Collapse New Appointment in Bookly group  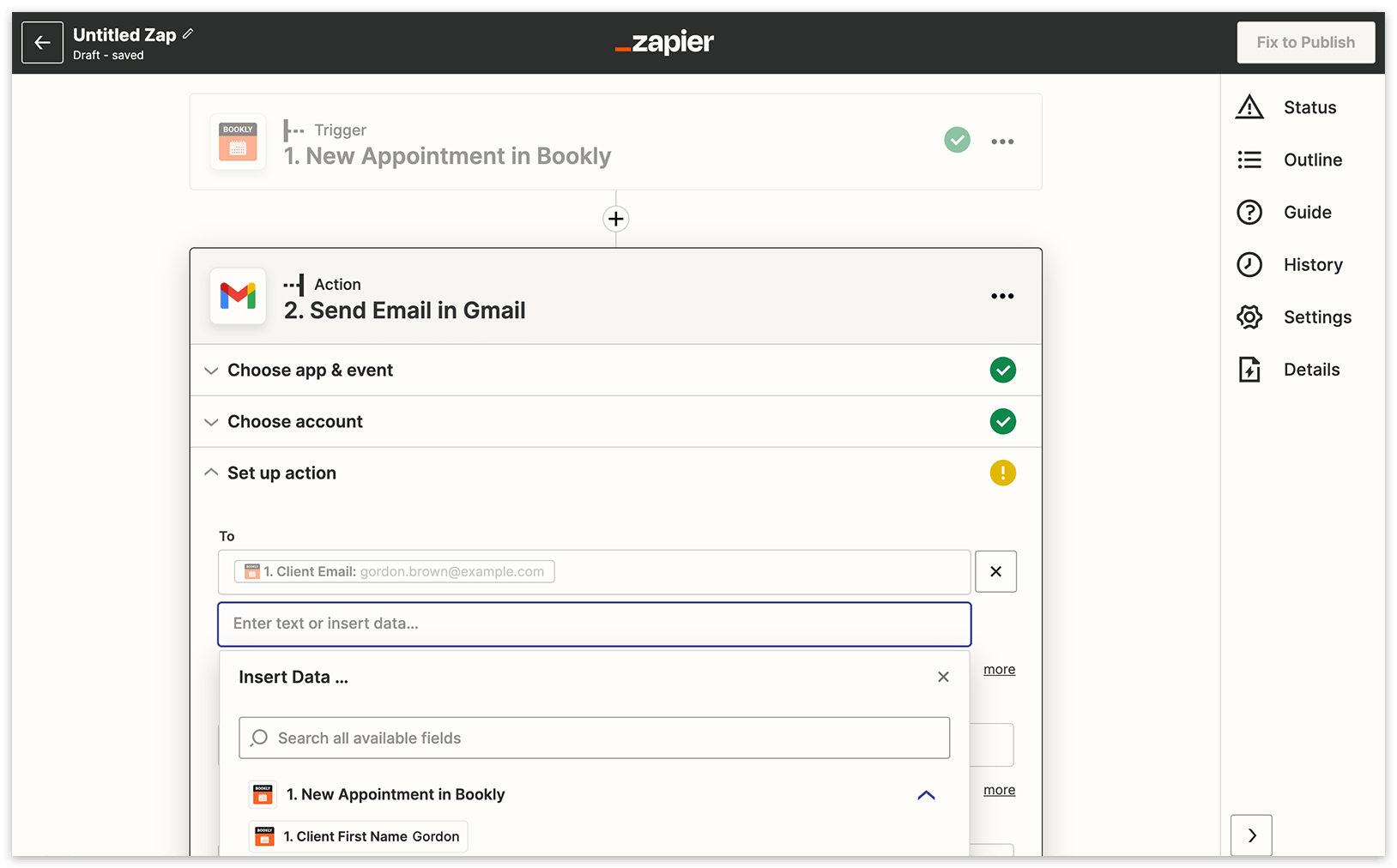click(x=926, y=795)
